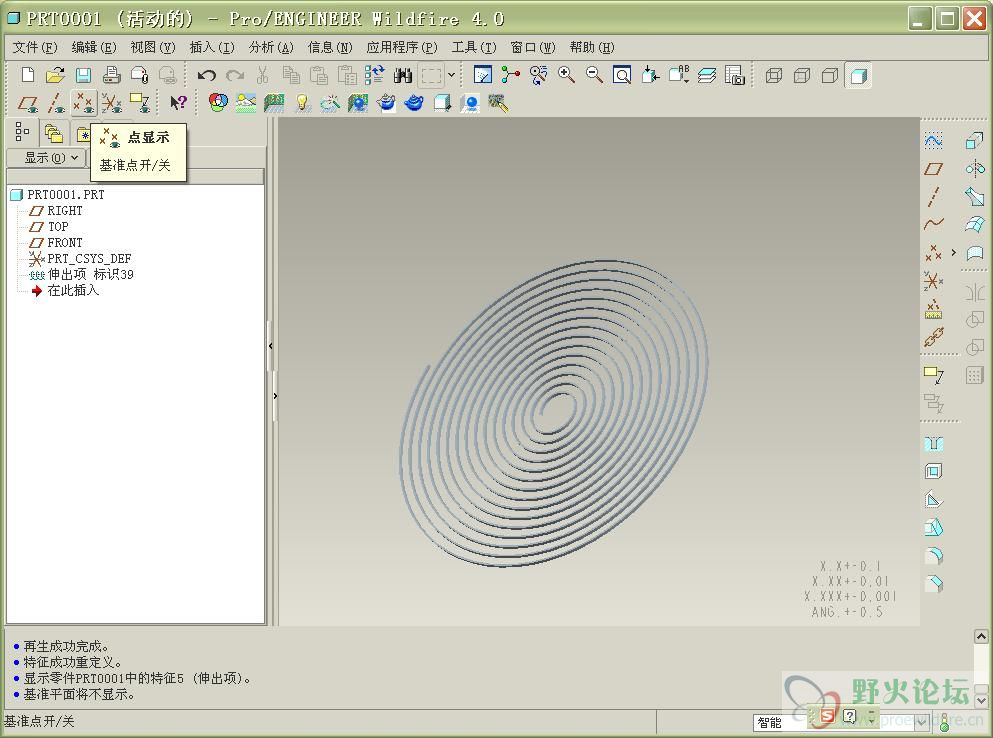The height and width of the screenshot is (738, 993).
Task: Regenerate the model
Action: click(375, 75)
